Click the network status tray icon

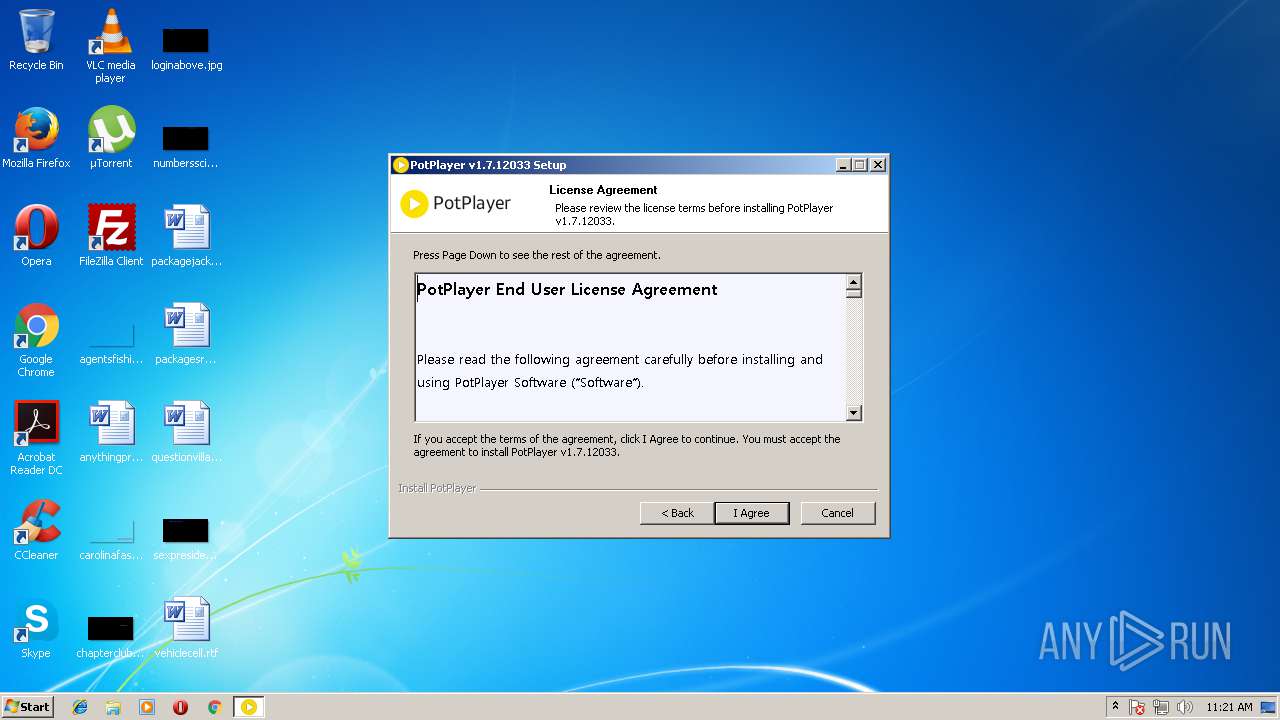(1162, 707)
